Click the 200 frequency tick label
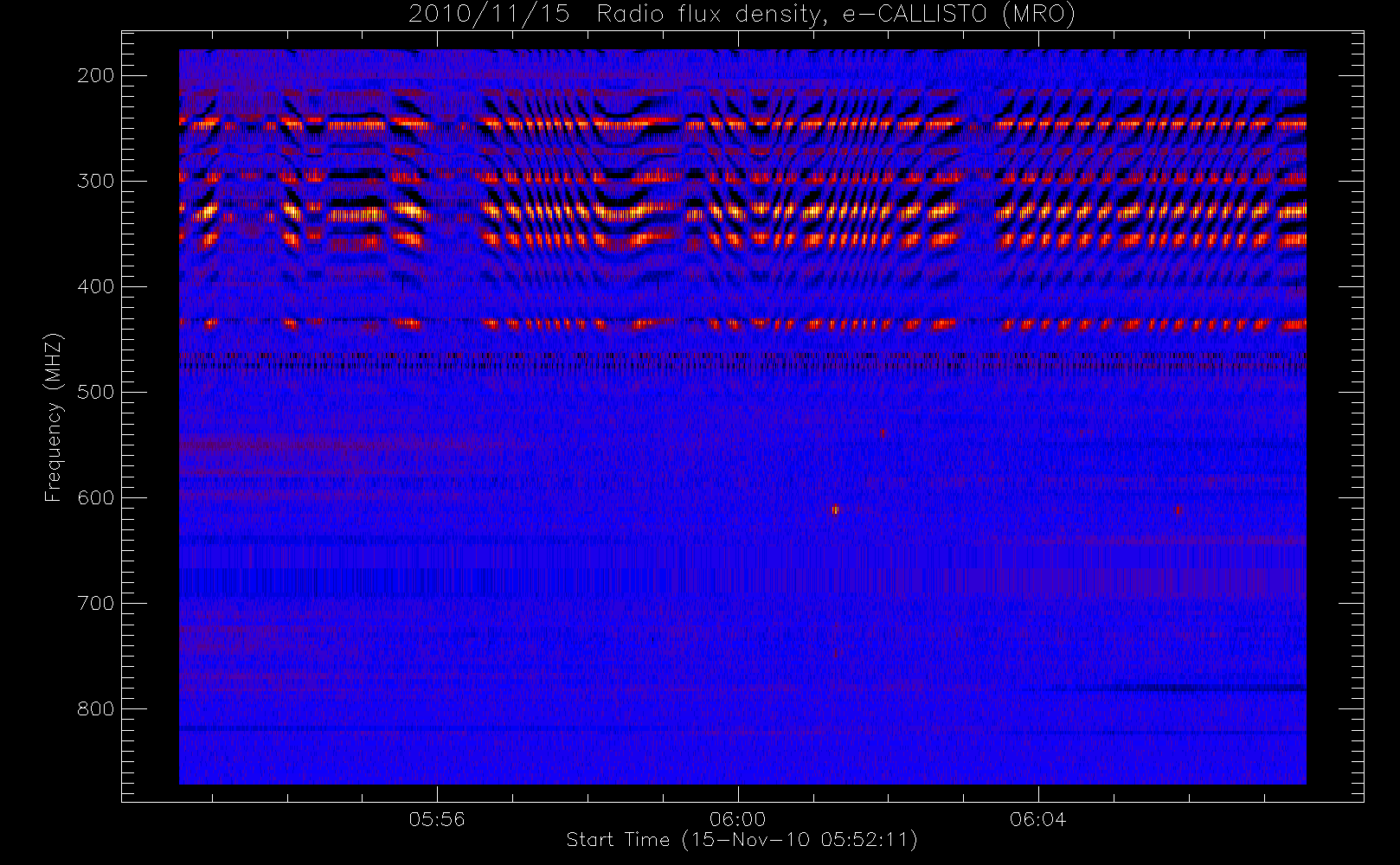This screenshot has width=1400, height=865. (x=96, y=75)
